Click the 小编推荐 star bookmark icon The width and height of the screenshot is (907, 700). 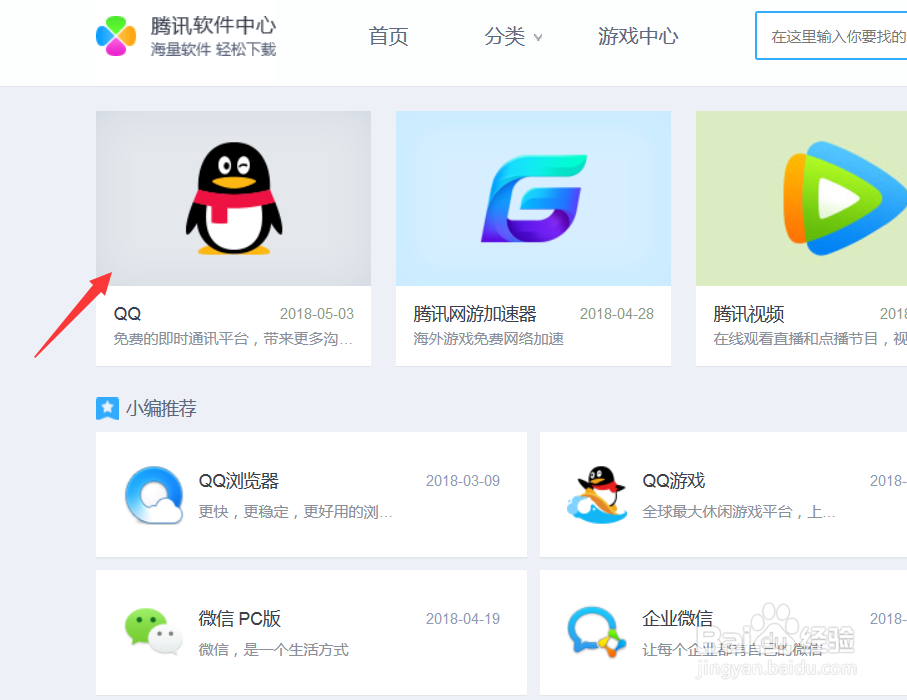pyautogui.click(x=107, y=408)
